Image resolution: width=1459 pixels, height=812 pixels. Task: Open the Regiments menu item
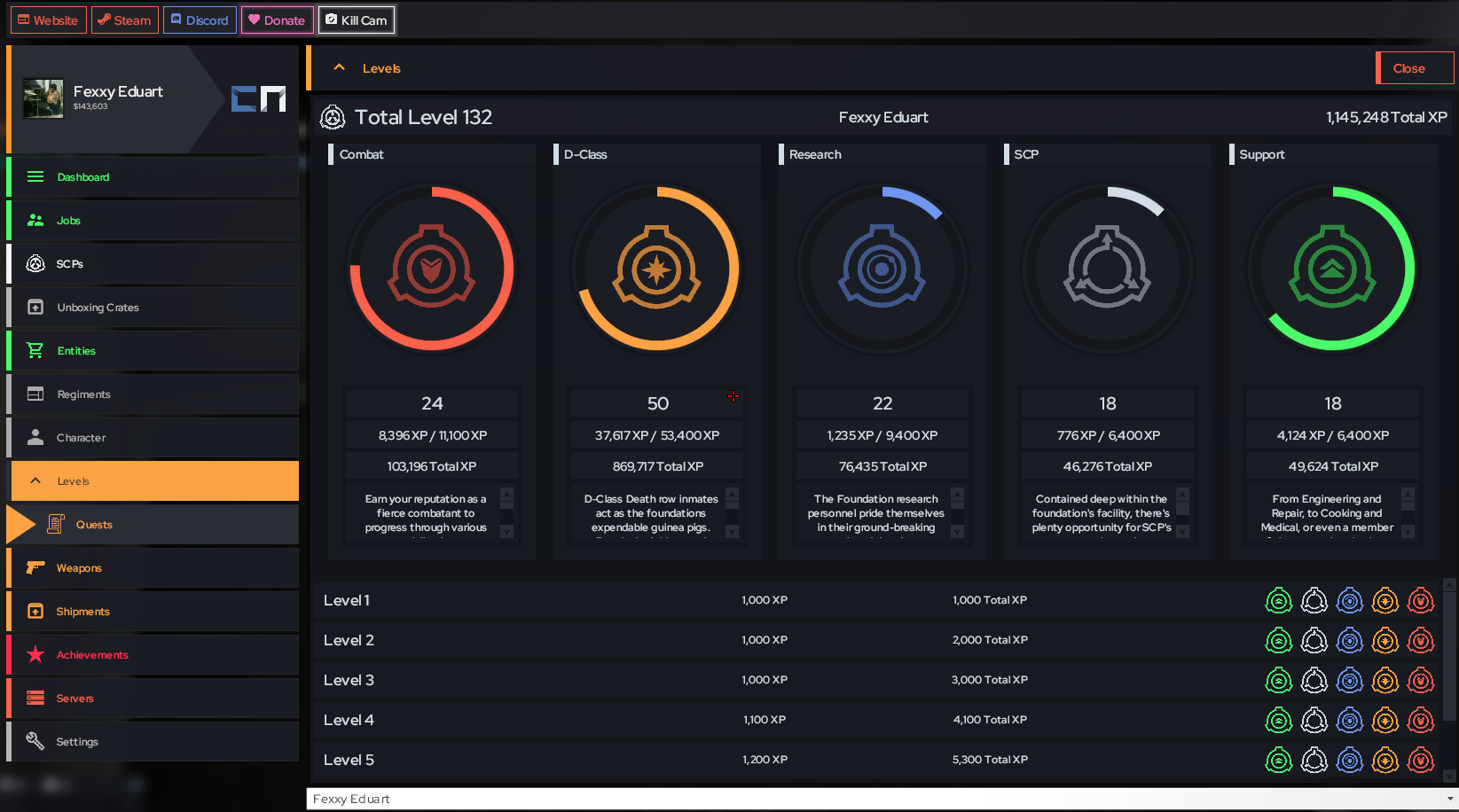(x=153, y=394)
